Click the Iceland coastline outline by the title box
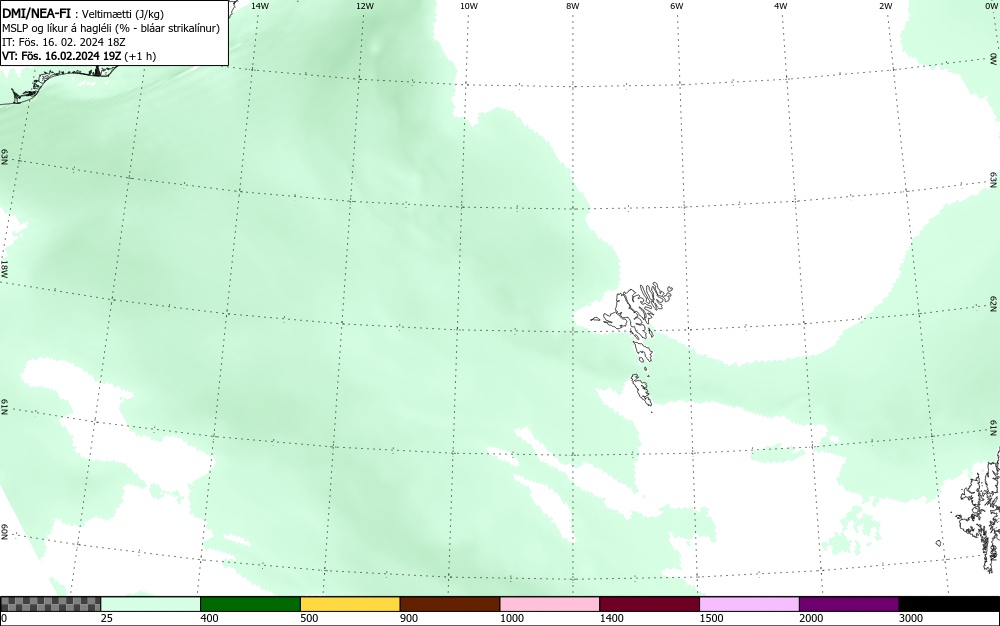 [x=57, y=83]
